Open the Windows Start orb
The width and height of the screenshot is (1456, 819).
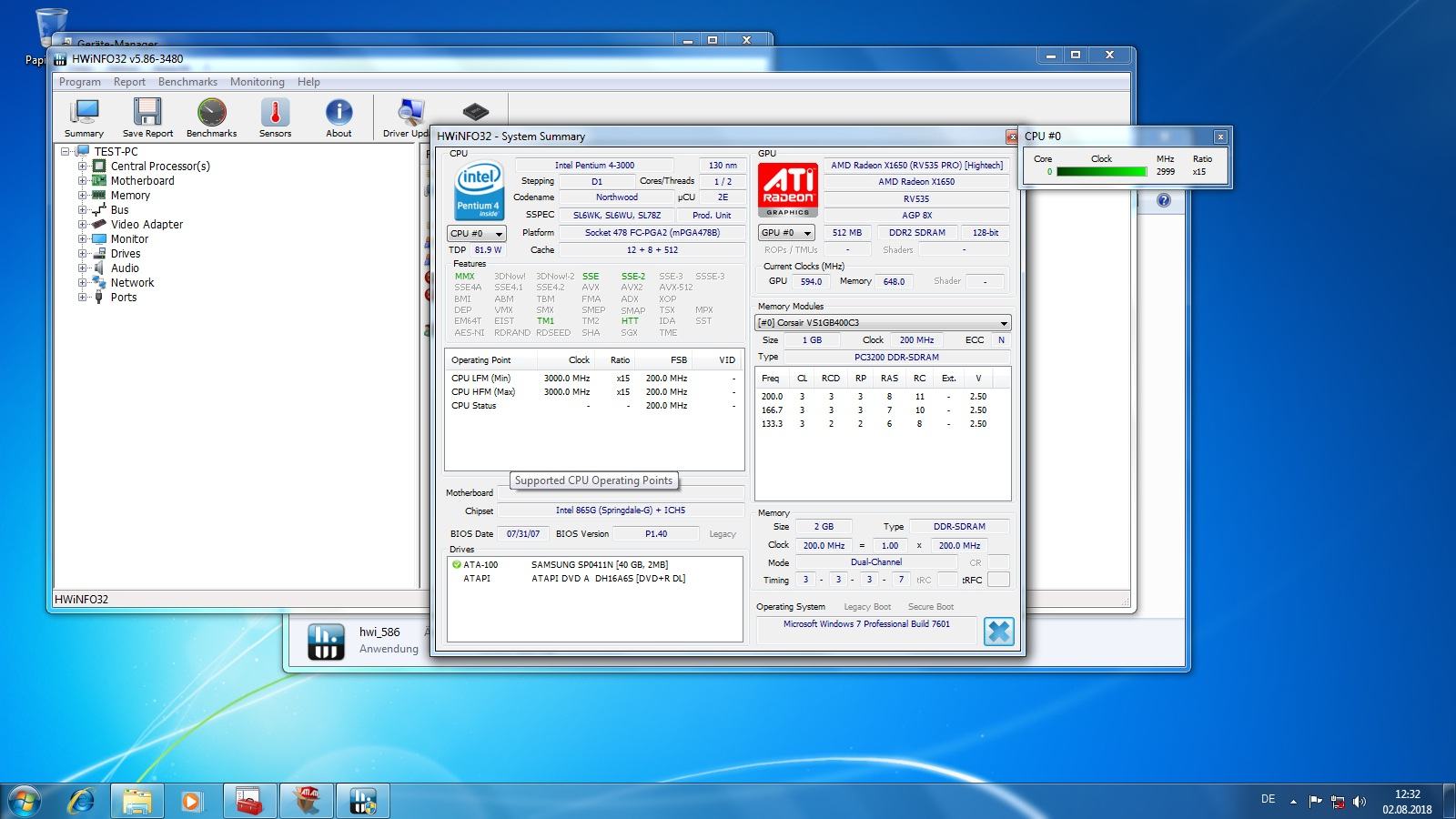pyautogui.click(x=25, y=802)
